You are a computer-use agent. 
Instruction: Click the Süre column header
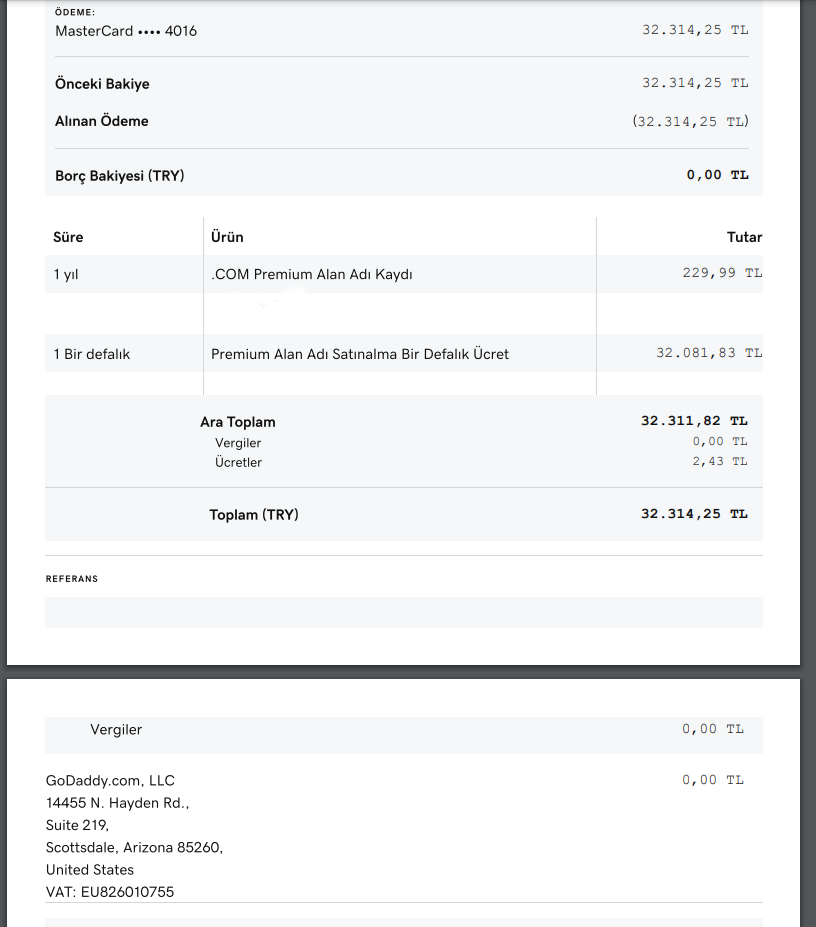pyautogui.click(x=68, y=237)
